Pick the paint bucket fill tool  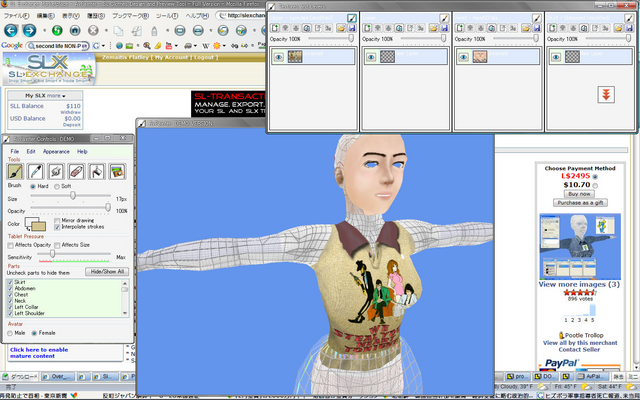coord(97,171)
